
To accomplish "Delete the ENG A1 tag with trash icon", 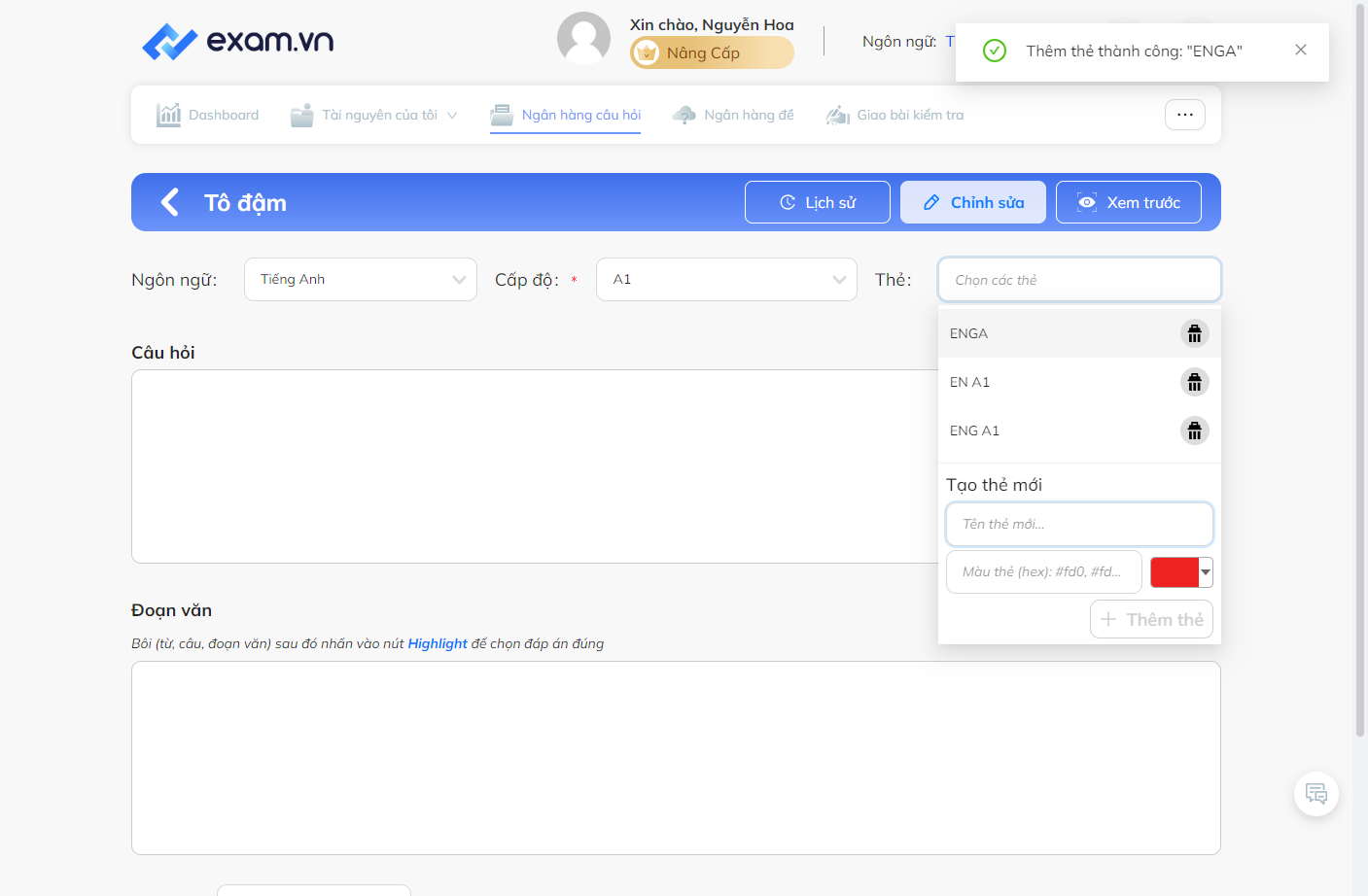I will [1195, 431].
